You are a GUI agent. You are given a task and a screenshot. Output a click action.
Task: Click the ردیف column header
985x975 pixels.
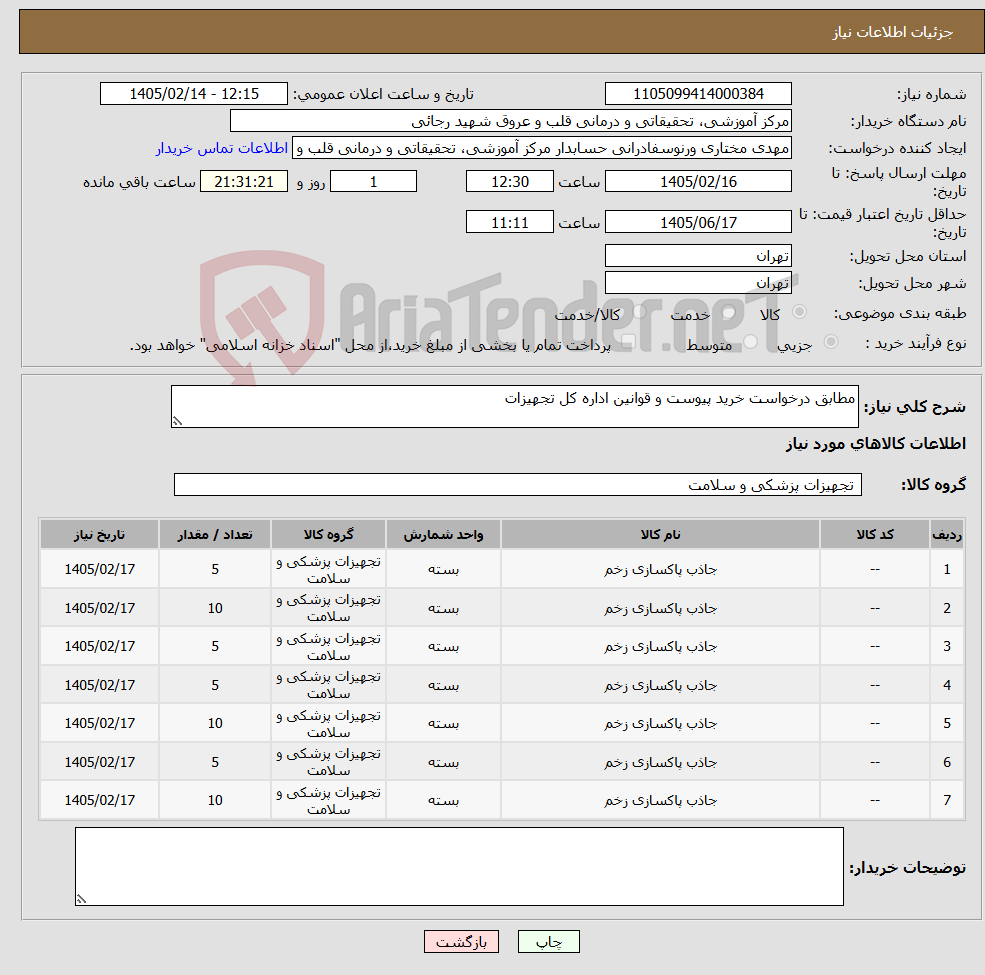tap(947, 534)
